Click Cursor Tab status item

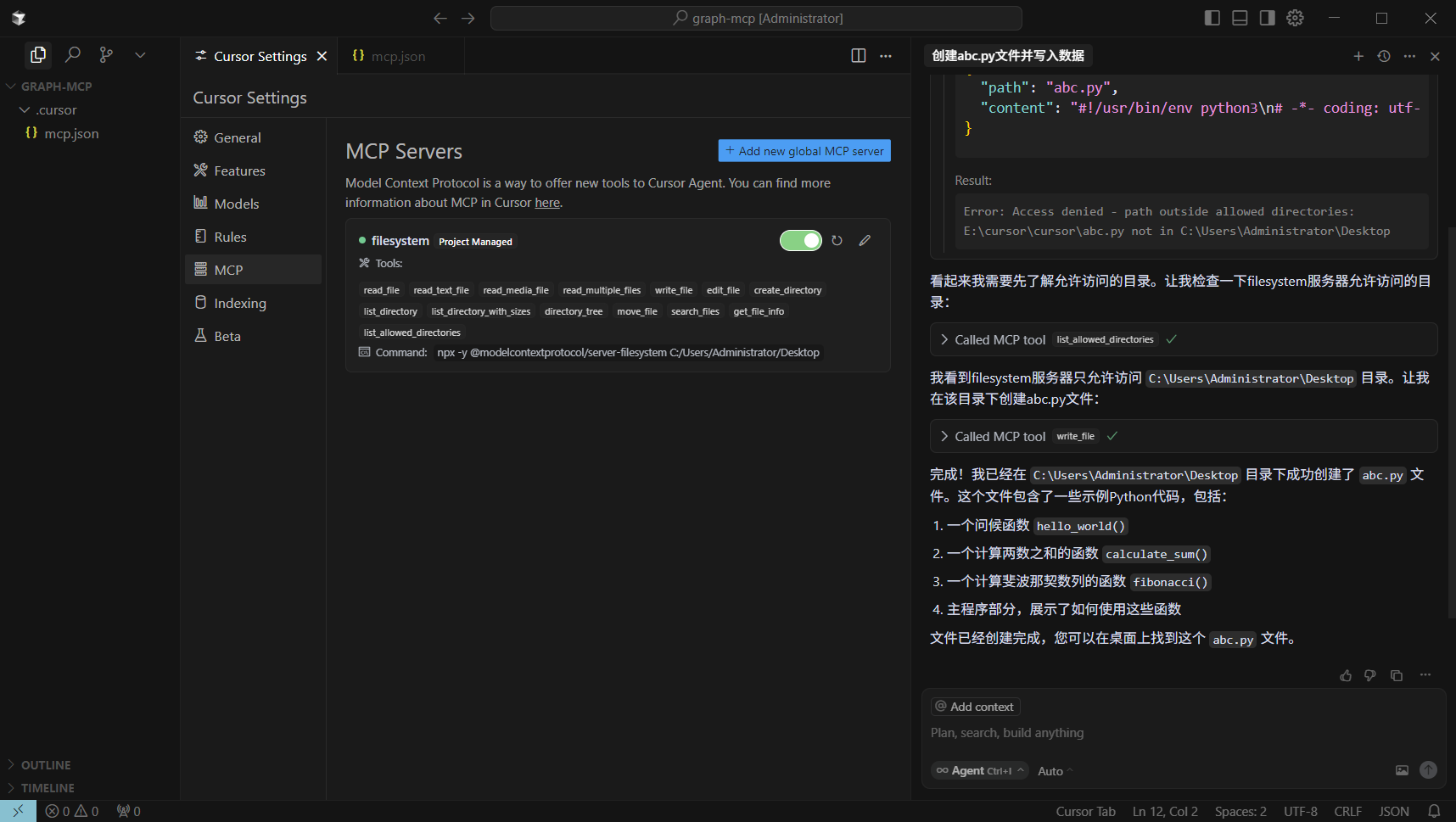pyautogui.click(x=1086, y=812)
